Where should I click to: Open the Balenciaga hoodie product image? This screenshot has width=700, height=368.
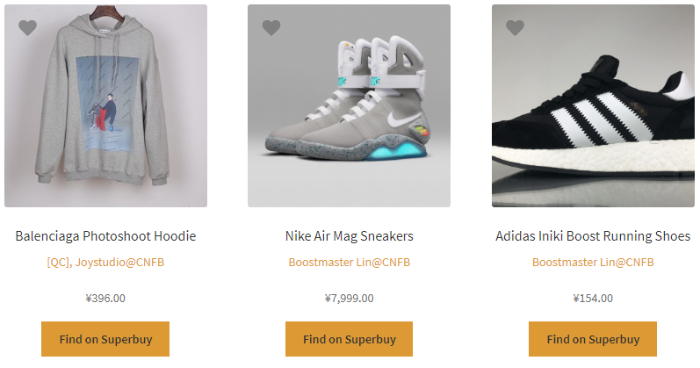[x=106, y=106]
